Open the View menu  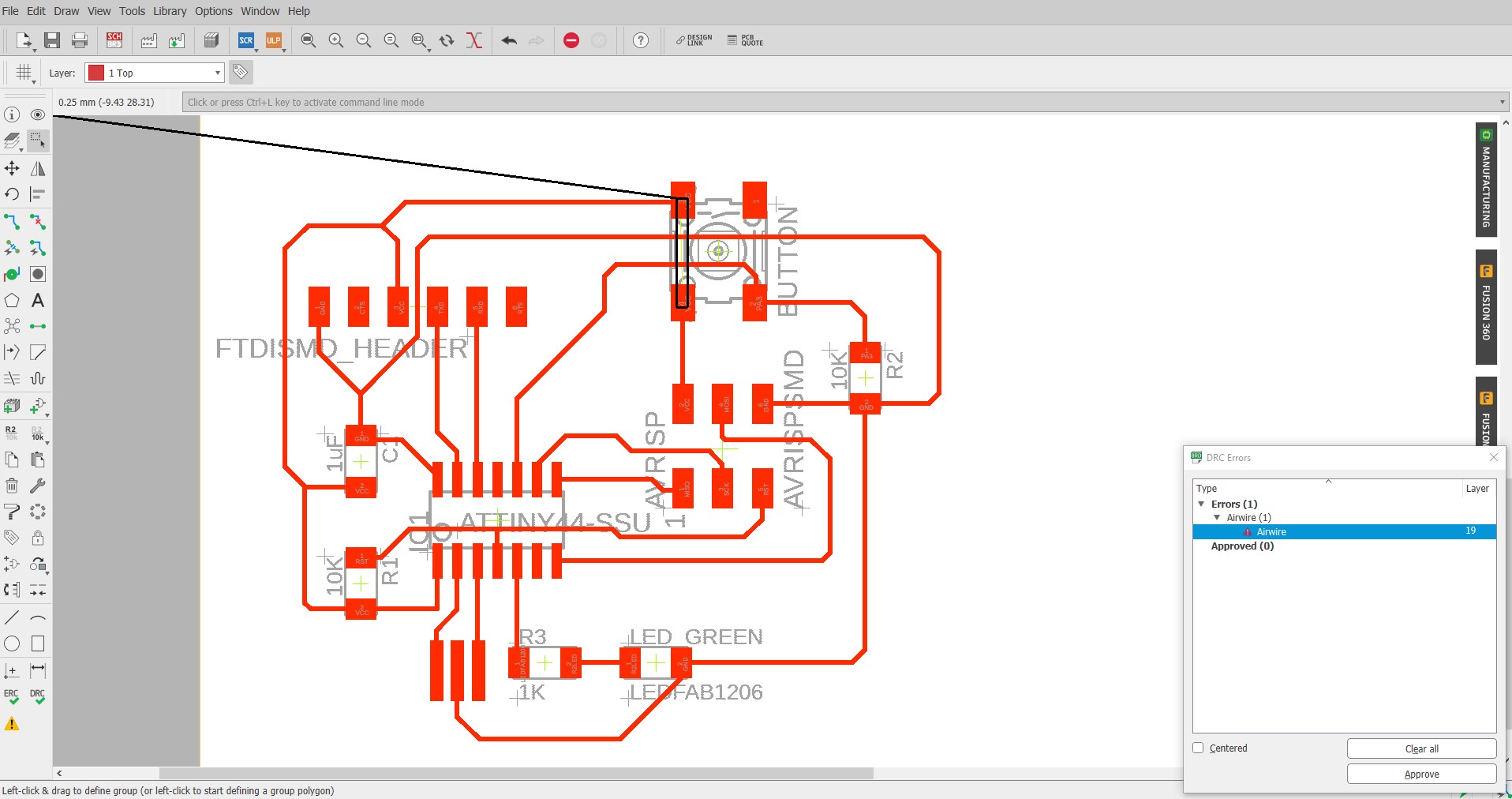99,11
